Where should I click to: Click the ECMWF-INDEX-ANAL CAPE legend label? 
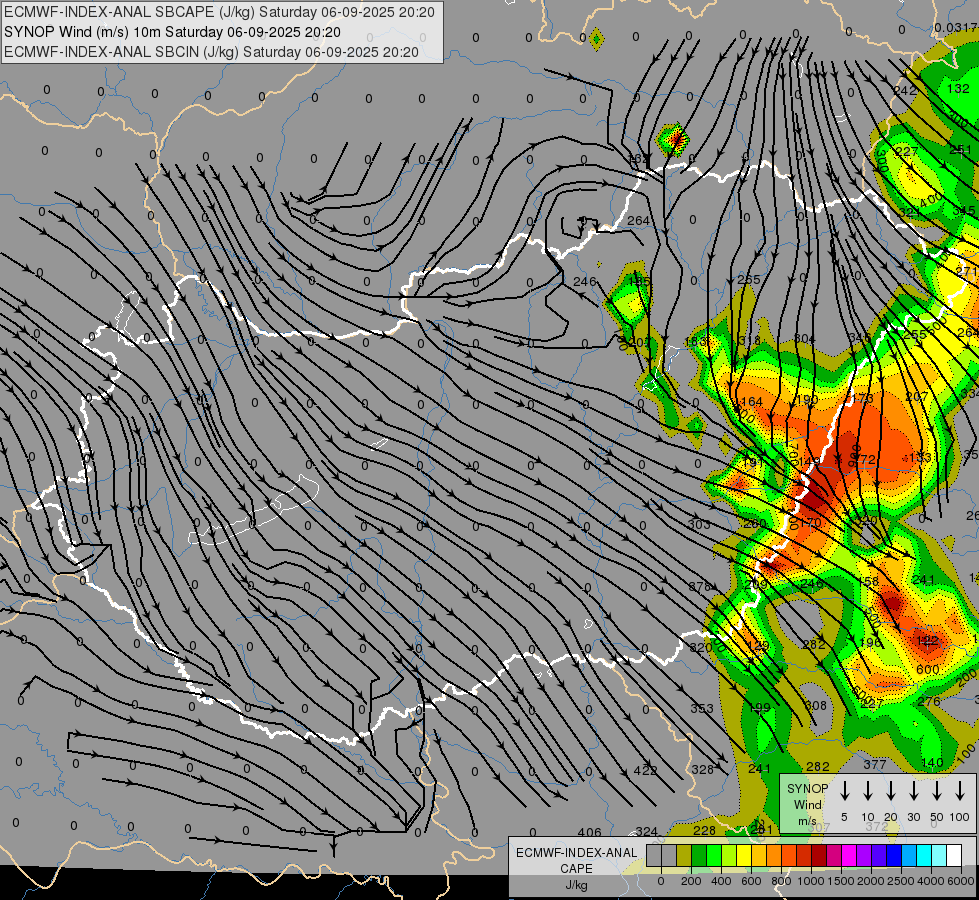point(576,860)
